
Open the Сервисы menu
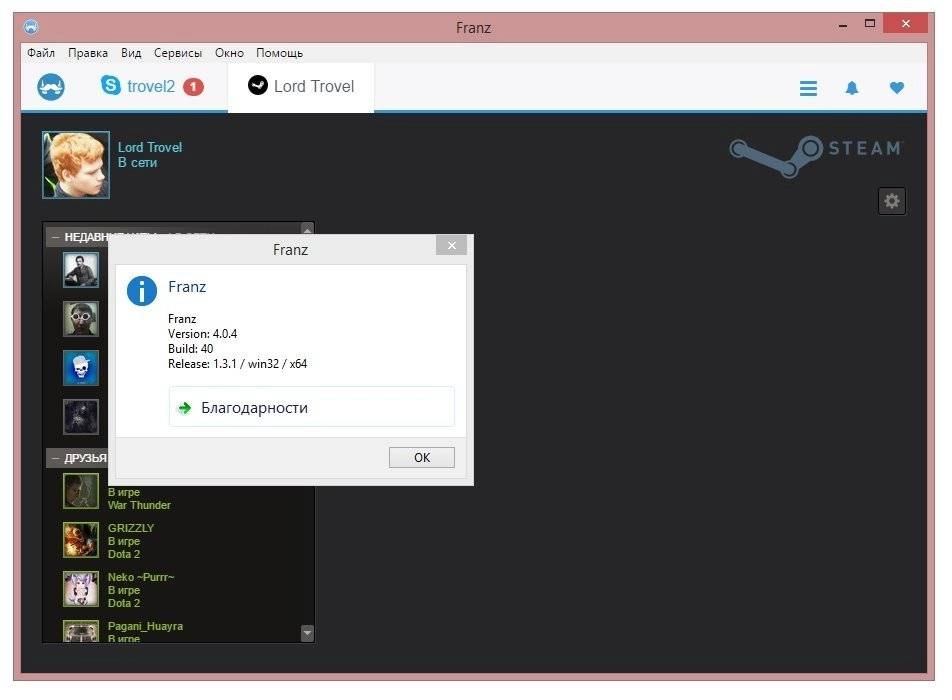tap(178, 53)
